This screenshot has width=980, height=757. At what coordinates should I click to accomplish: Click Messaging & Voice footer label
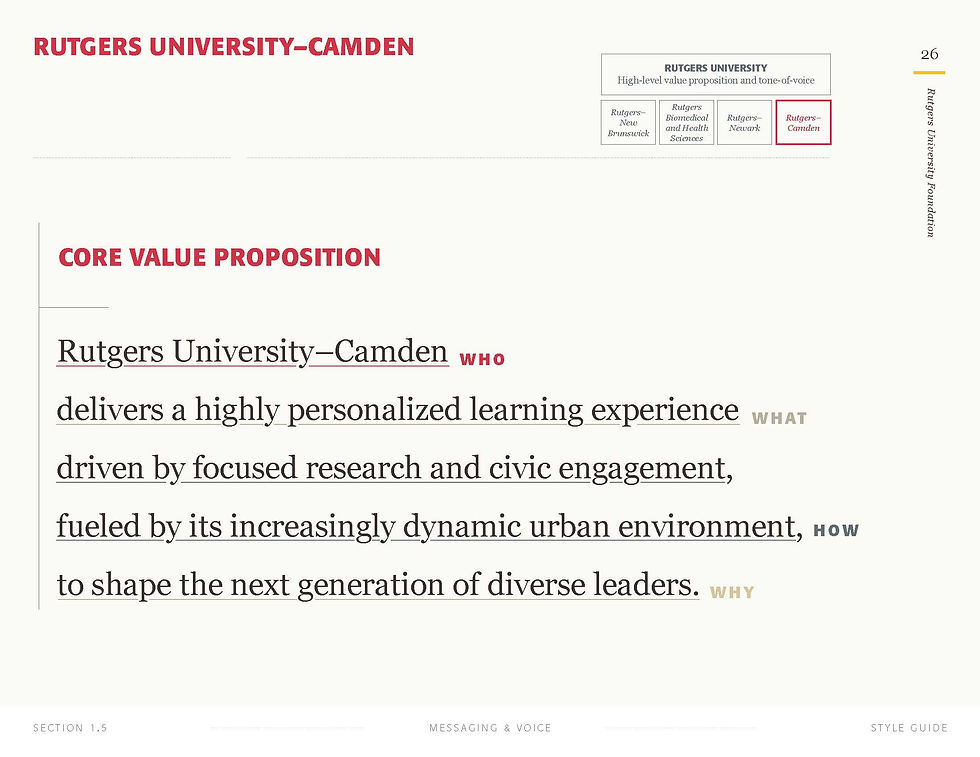click(x=490, y=728)
